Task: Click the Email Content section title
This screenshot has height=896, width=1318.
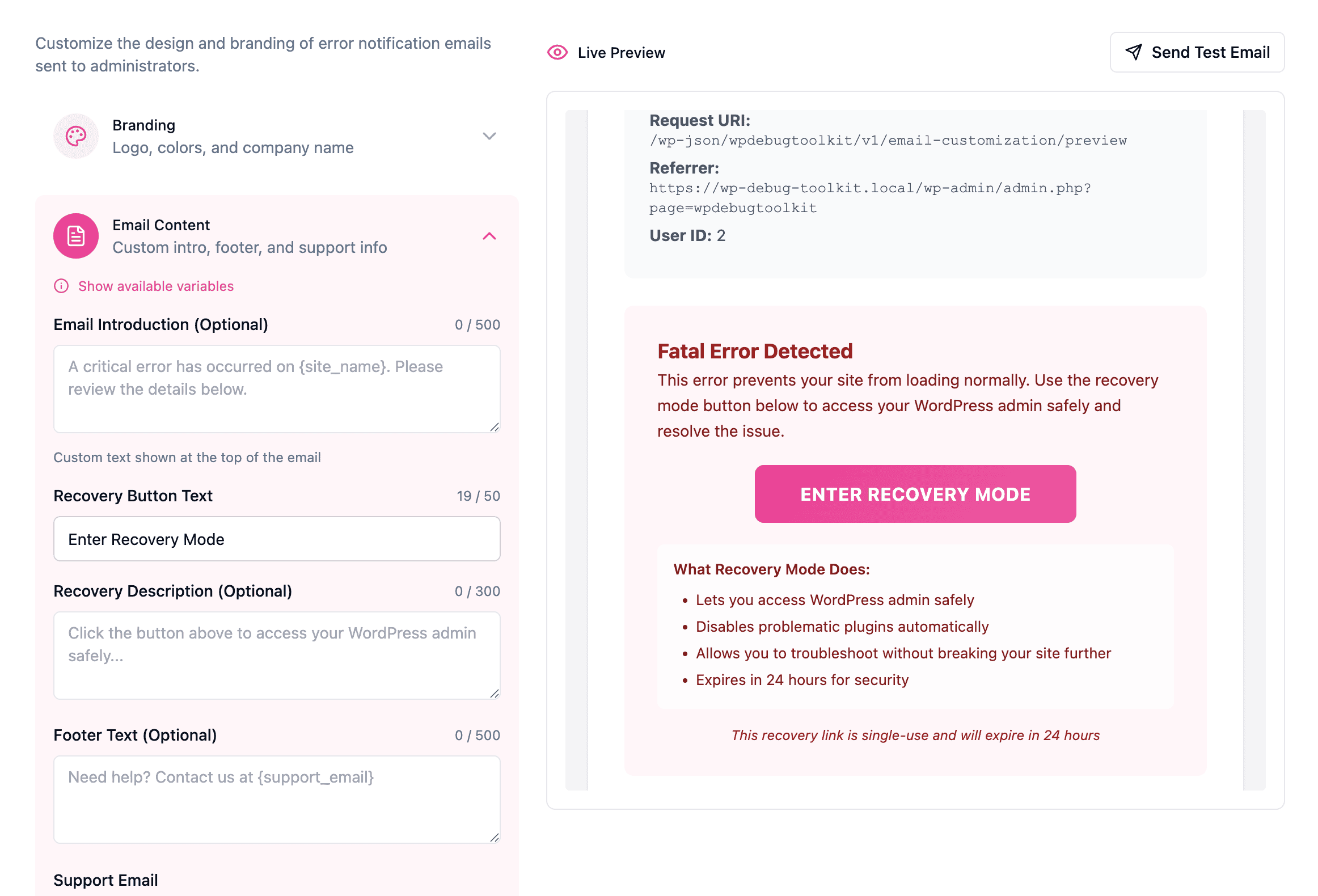Action: click(x=161, y=225)
